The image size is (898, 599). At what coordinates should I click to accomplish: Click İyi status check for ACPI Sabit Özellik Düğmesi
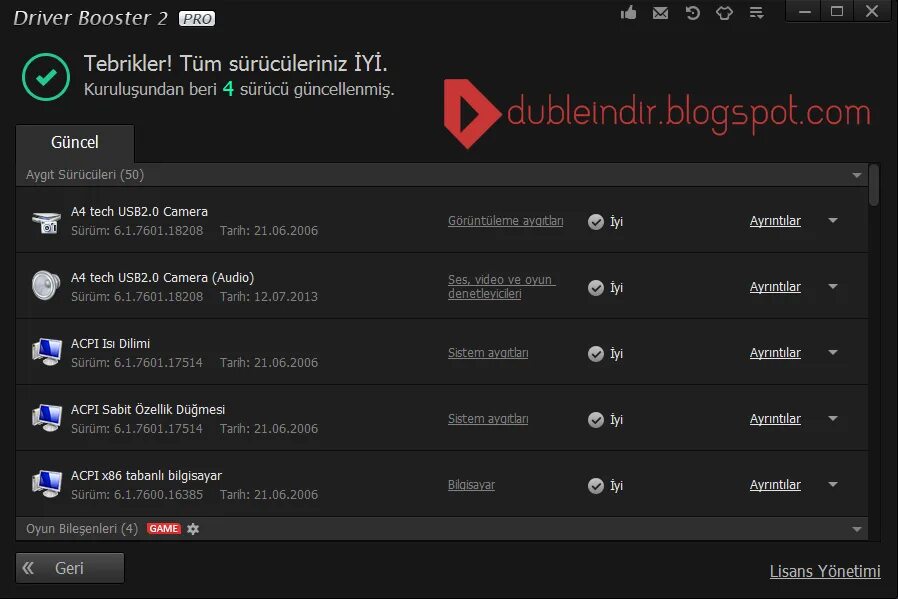coord(596,419)
